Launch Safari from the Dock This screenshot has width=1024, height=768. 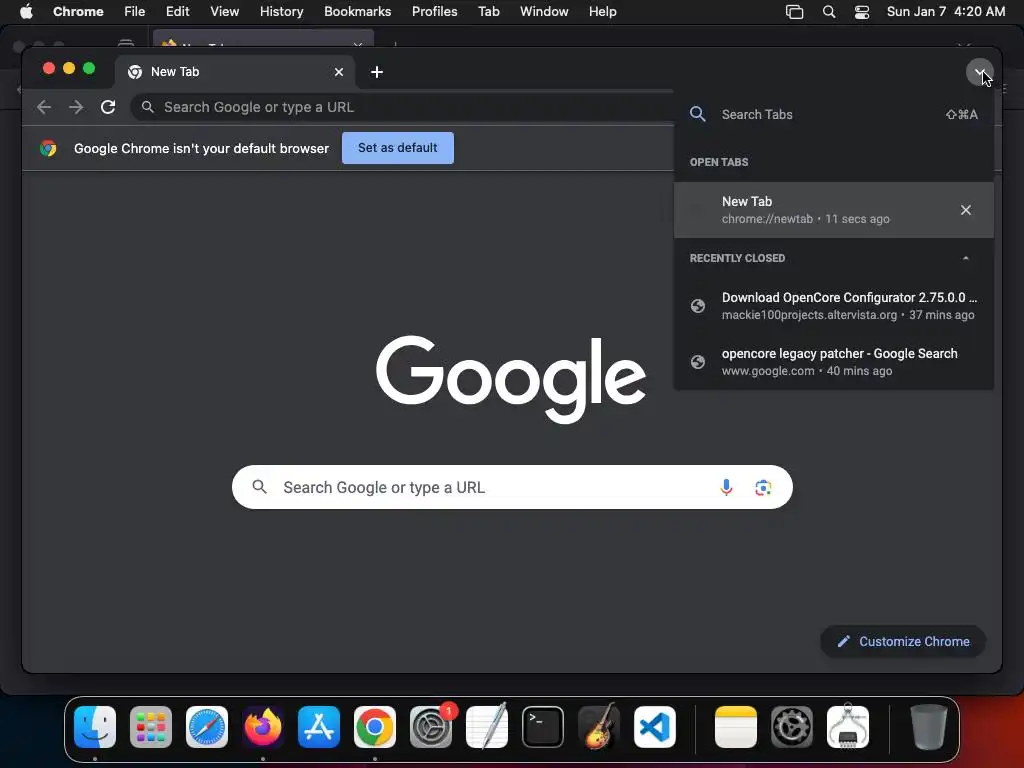click(207, 727)
